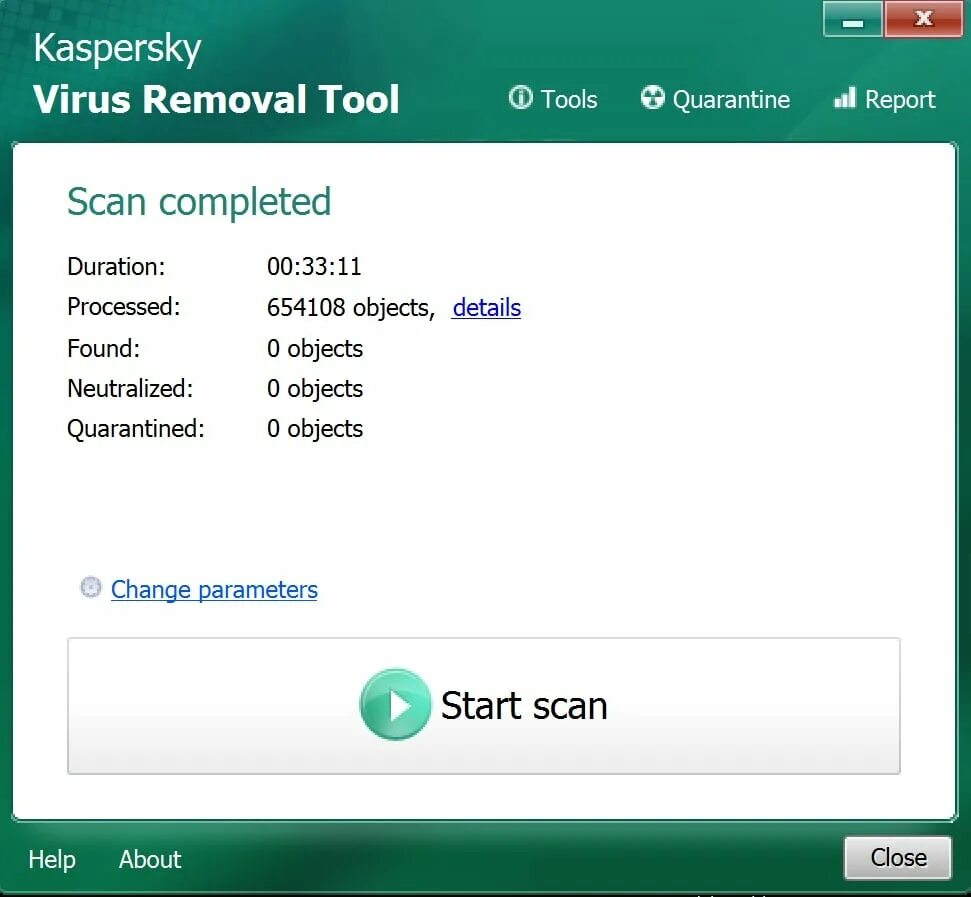
Task: Click the Virus Removal Tool title
Action: [x=216, y=99]
